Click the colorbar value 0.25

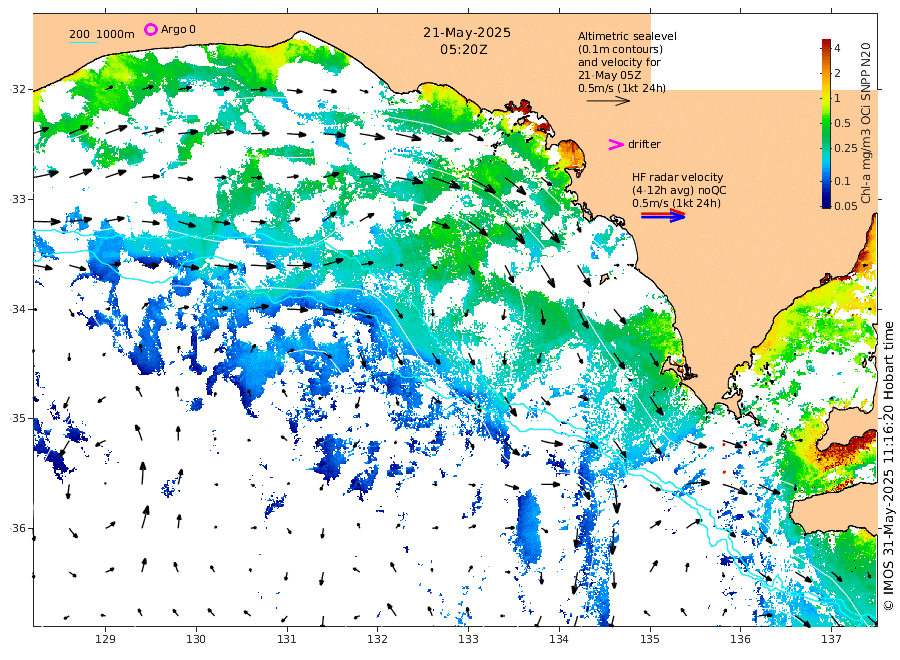point(845,148)
